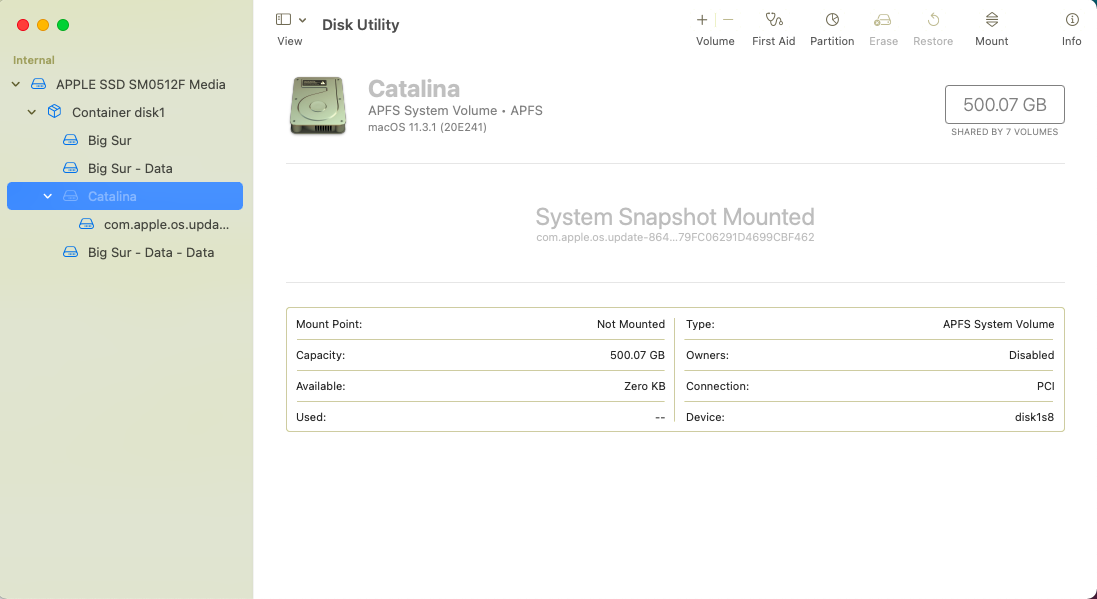Click the Big Sur volume icon
Image resolution: width=1097 pixels, height=599 pixels.
pos(71,140)
